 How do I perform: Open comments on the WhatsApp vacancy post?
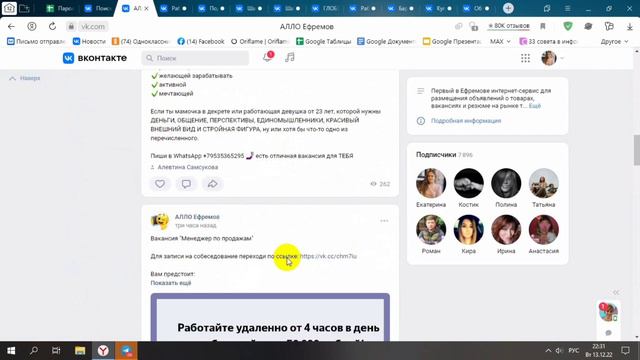[x=186, y=184]
